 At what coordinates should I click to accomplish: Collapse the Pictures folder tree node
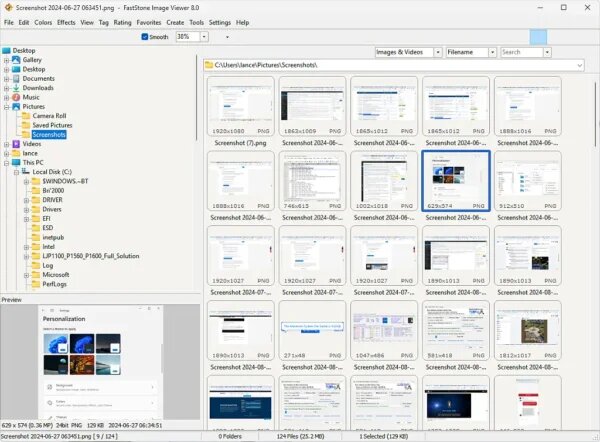pos(6,107)
